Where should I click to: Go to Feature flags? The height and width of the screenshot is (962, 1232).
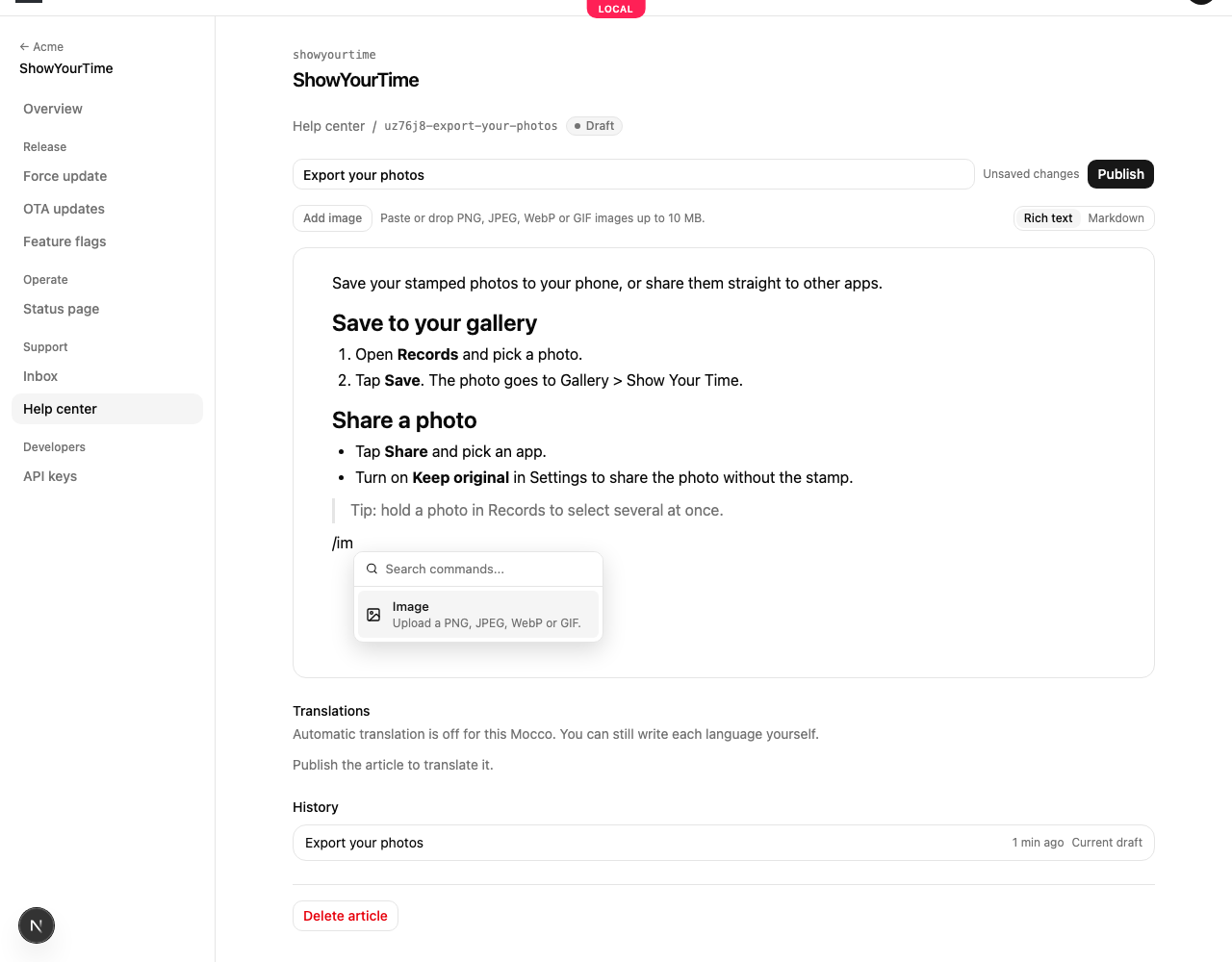coord(64,241)
